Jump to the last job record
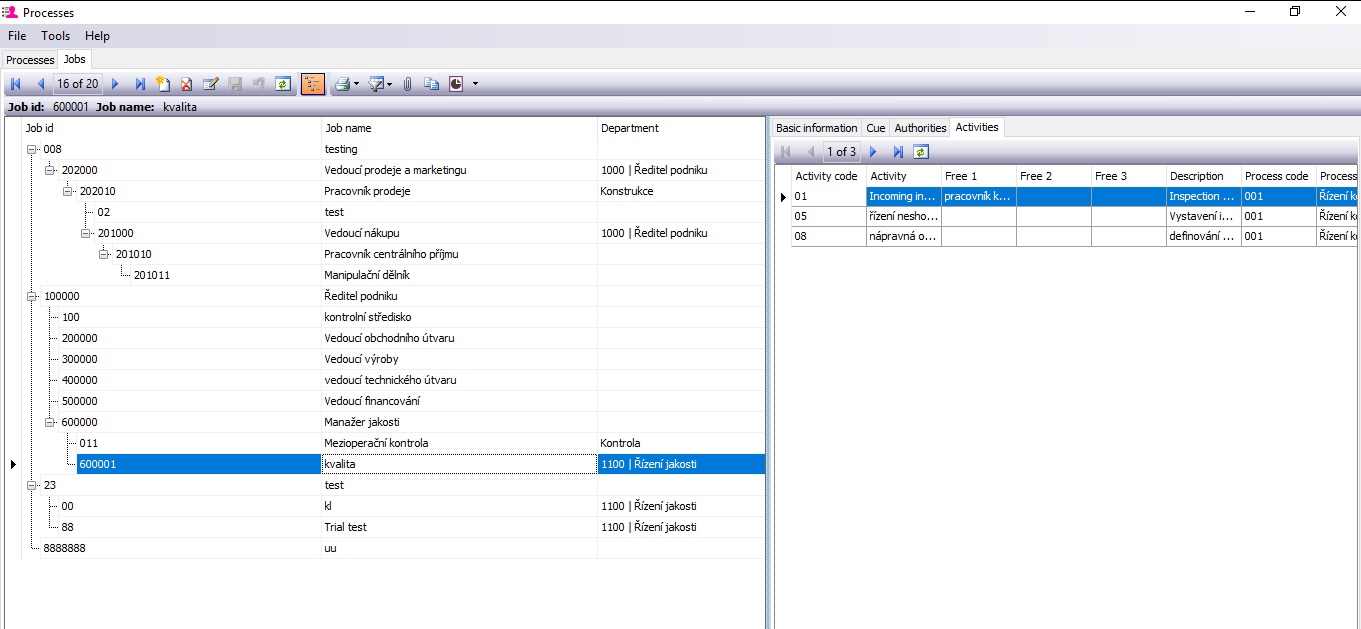The image size is (1361, 629). point(140,84)
